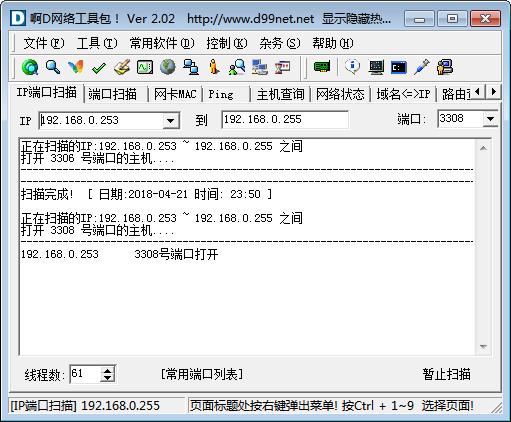
Task: Close the 啊D网络工具包 window
Action: coord(485,19)
